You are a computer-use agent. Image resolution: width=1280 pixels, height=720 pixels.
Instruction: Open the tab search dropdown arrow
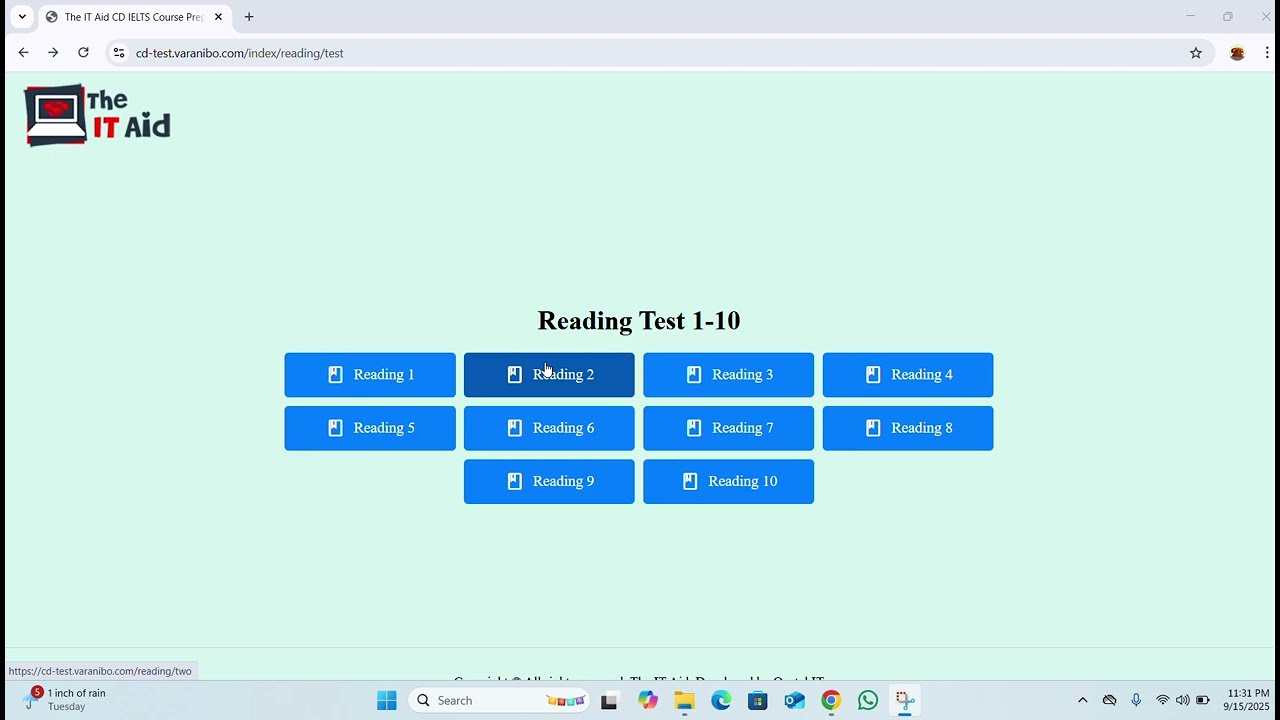click(22, 17)
